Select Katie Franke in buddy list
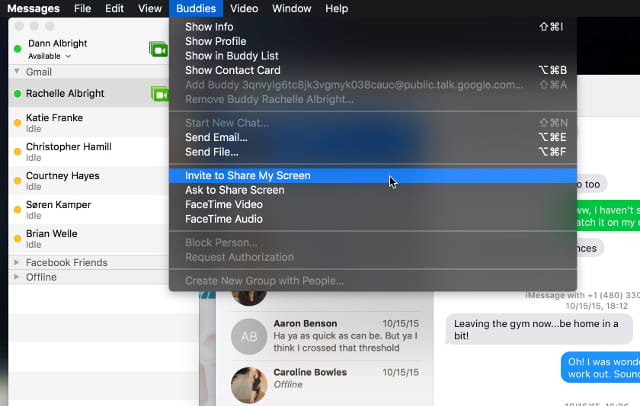This screenshot has height=406, width=640. pyautogui.click(x=89, y=123)
